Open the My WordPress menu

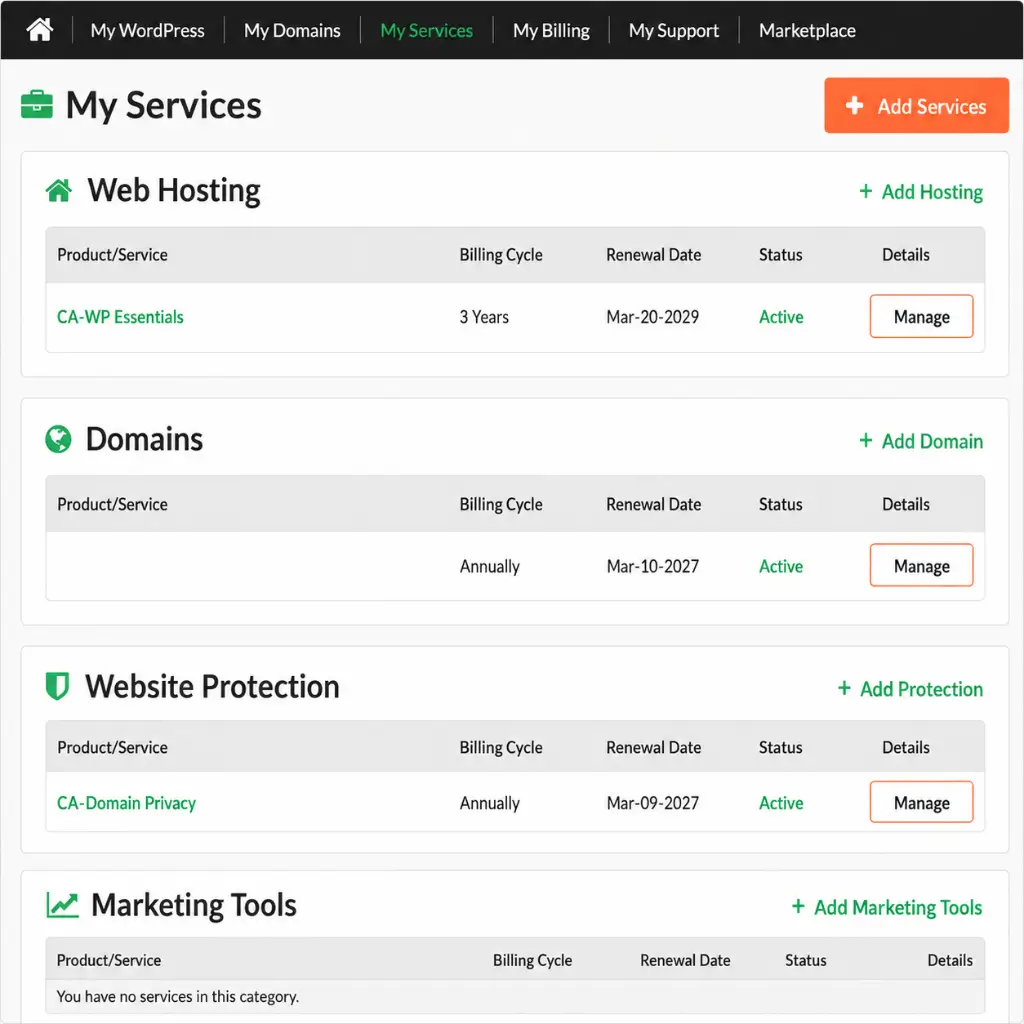coord(148,30)
